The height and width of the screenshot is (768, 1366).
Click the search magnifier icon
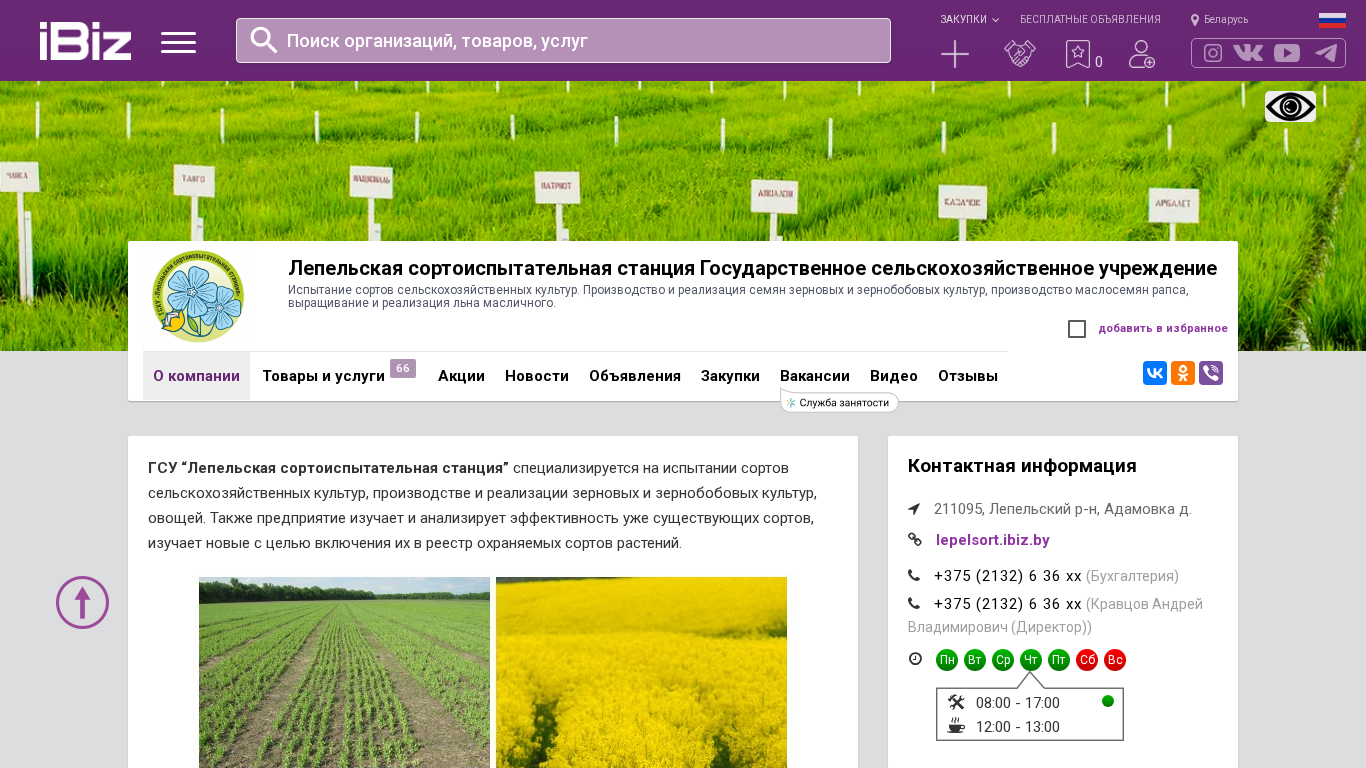[264, 40]
